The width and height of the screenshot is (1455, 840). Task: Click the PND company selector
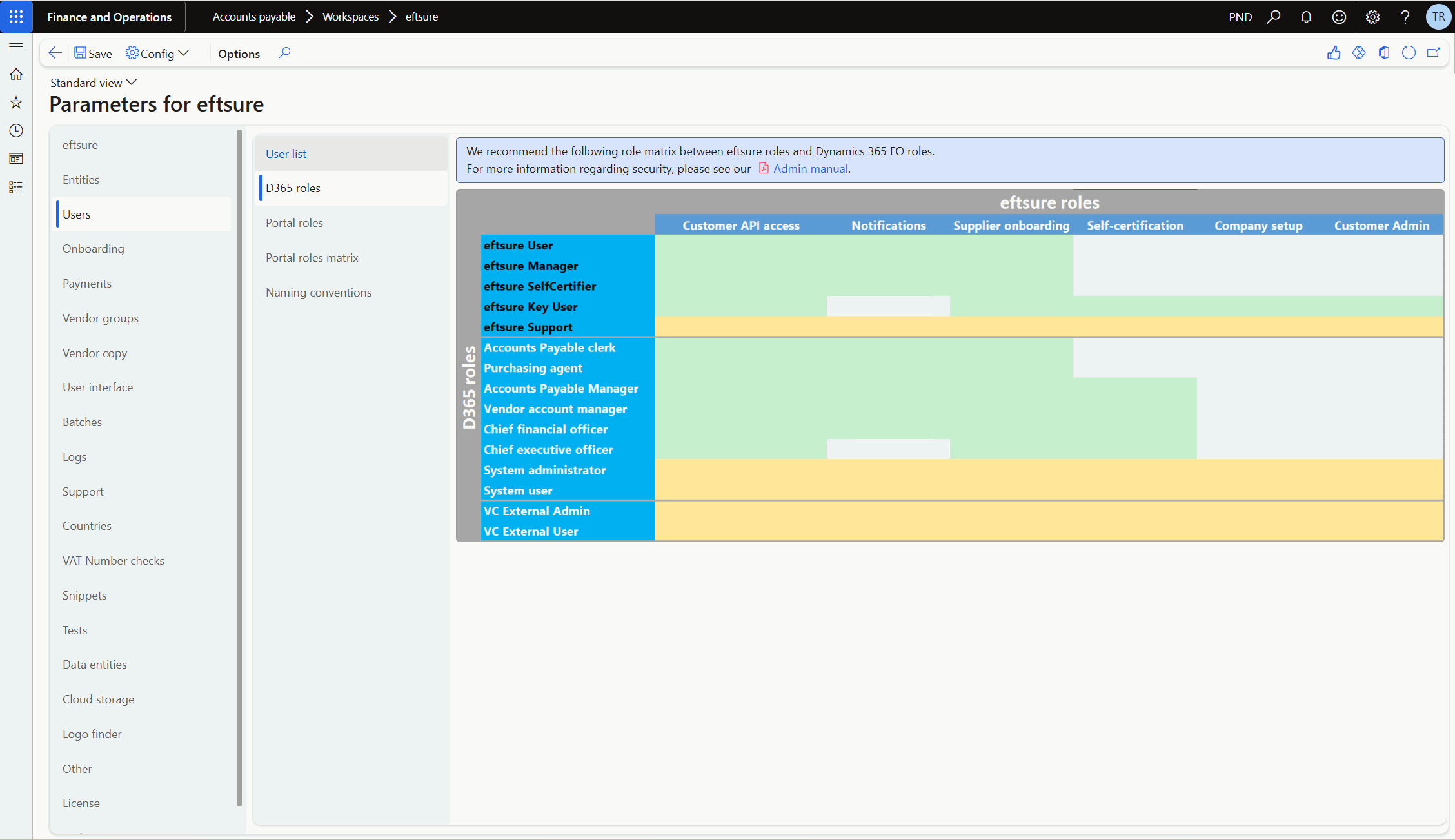(x=1240, y=17)
